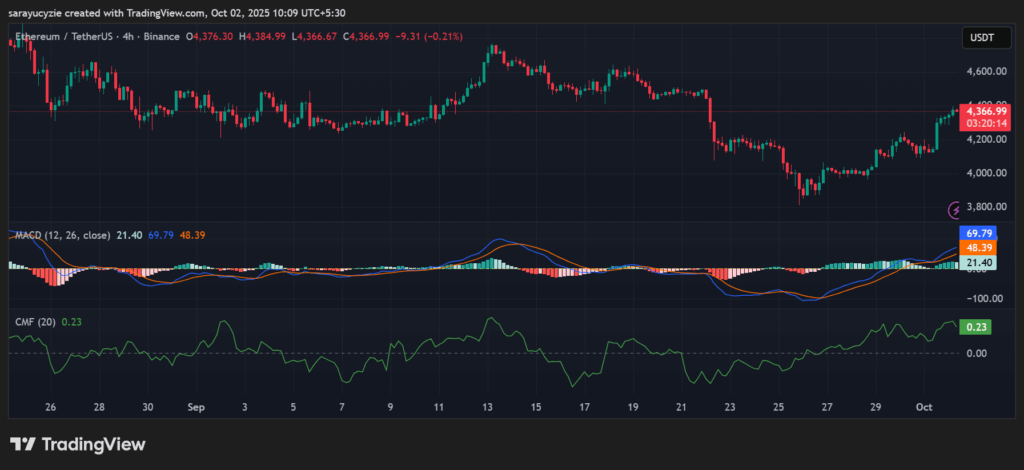Image resolution: width=1024 pixels, height=470 pixels.
Task: Click the 13 date marker on time axis
Action: click(x=488, y=408)
